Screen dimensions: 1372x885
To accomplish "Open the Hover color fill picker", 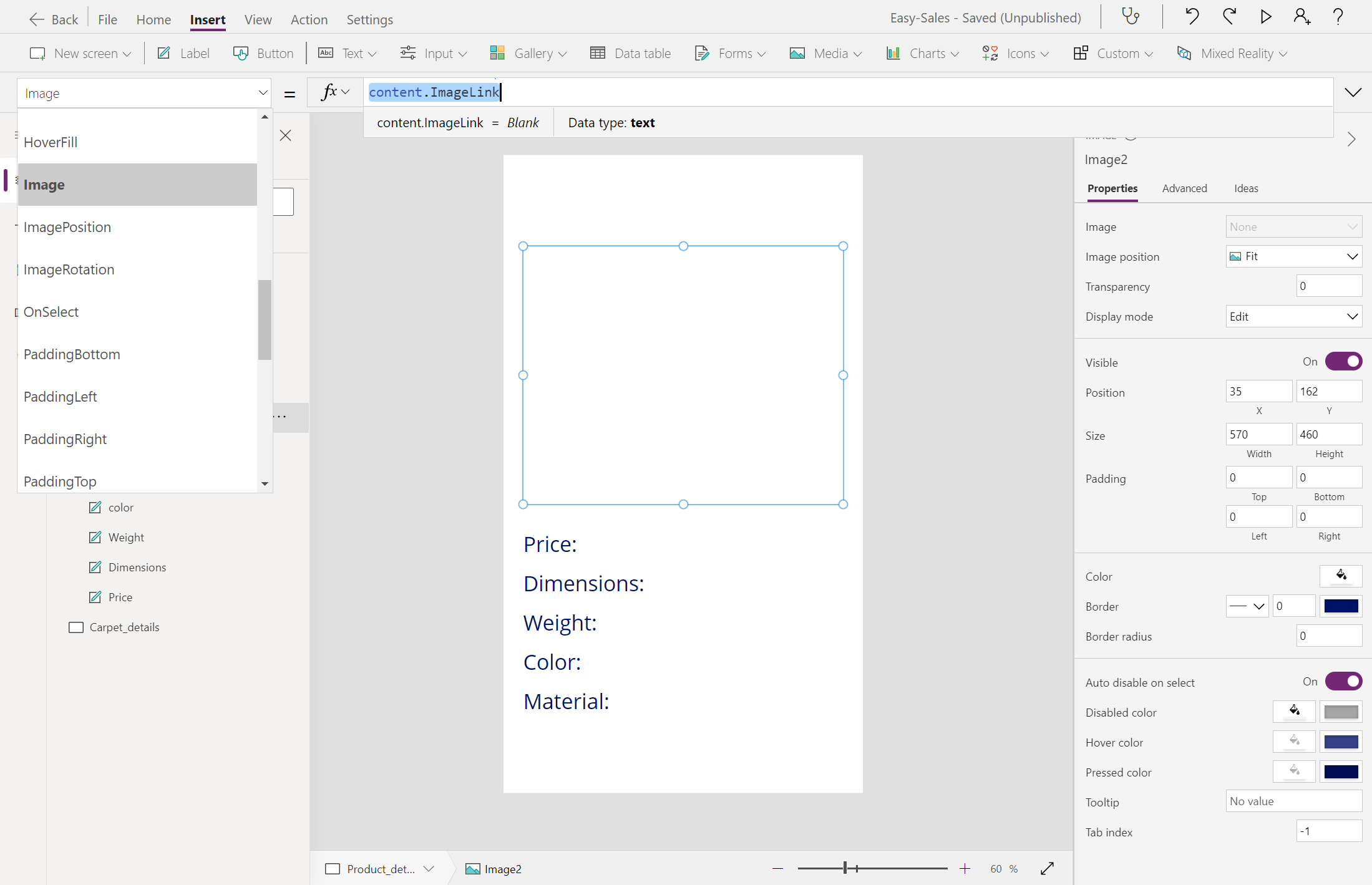I will (x=1294, y=742).
